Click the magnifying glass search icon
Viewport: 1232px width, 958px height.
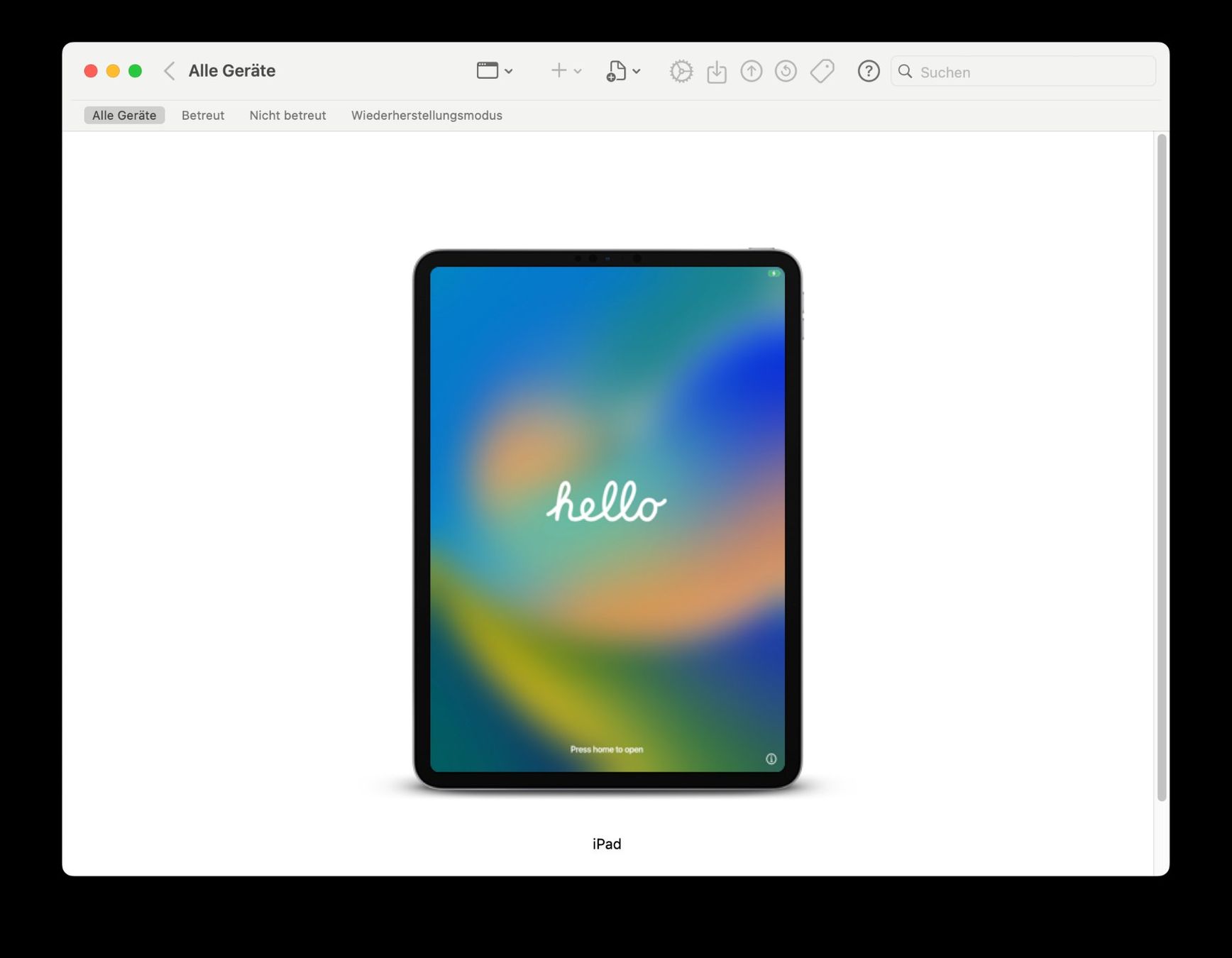click(905, 71)
